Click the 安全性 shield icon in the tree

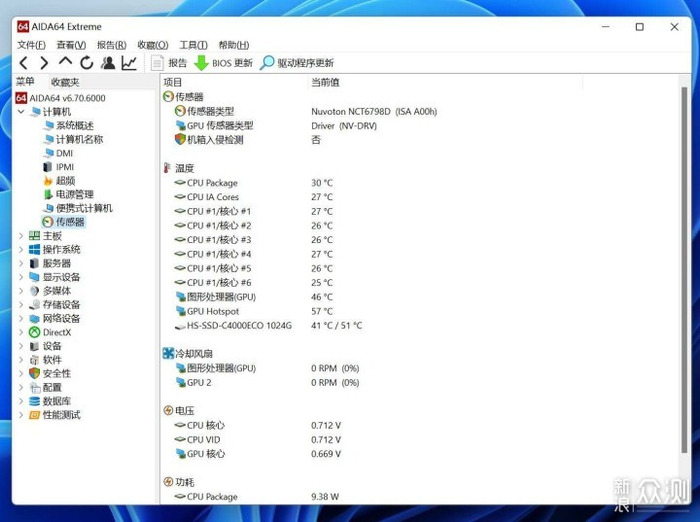coord(34,373)
